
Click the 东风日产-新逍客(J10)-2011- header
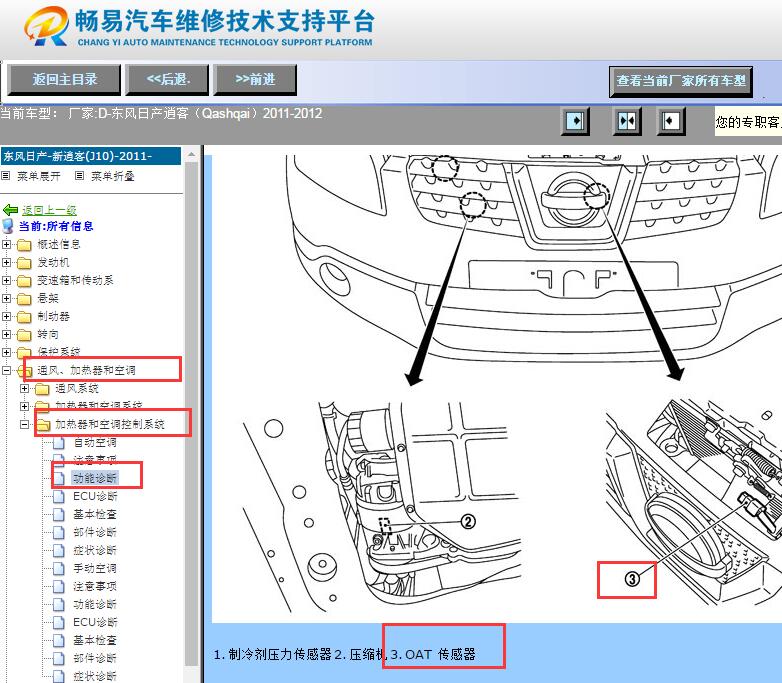point(91,156)
